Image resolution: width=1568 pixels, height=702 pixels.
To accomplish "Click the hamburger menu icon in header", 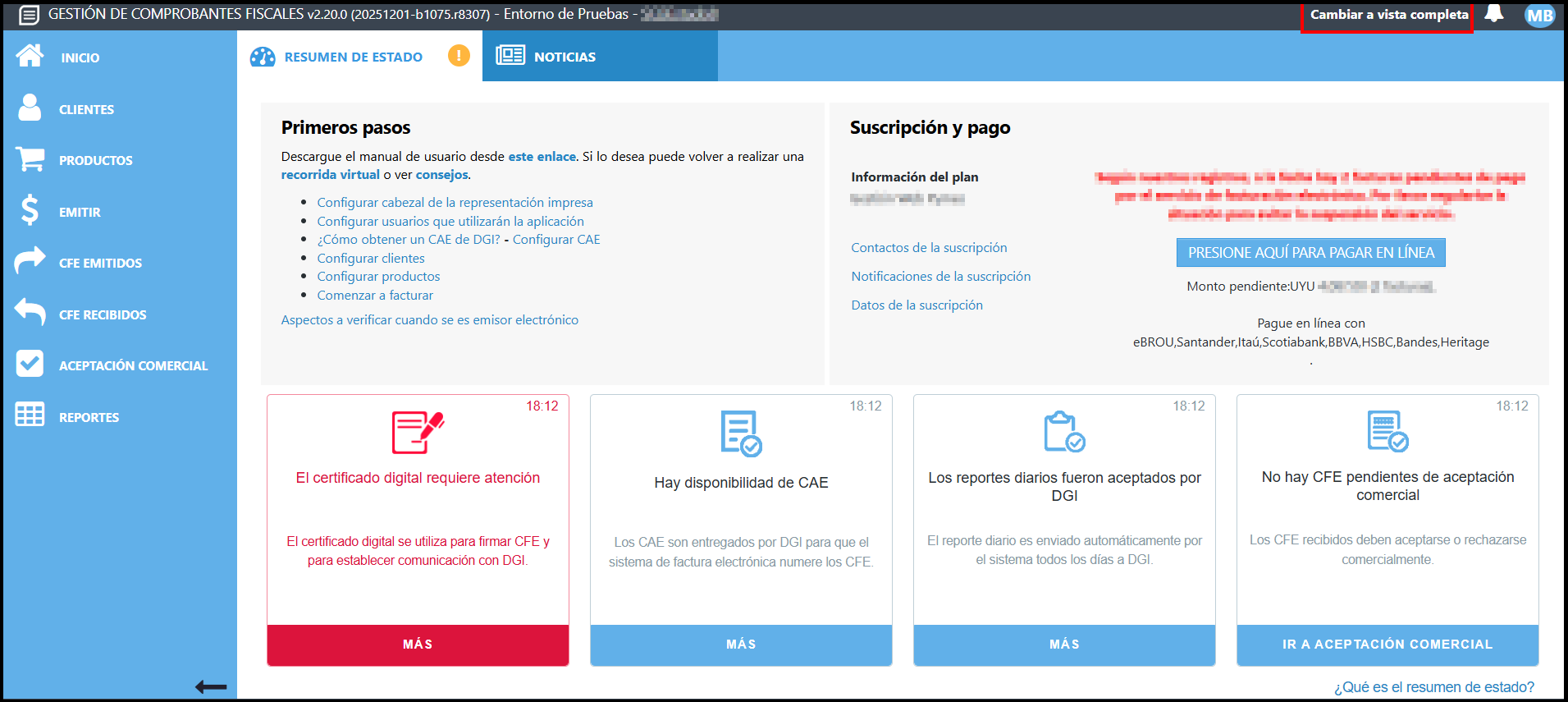I will coord(29,15).
